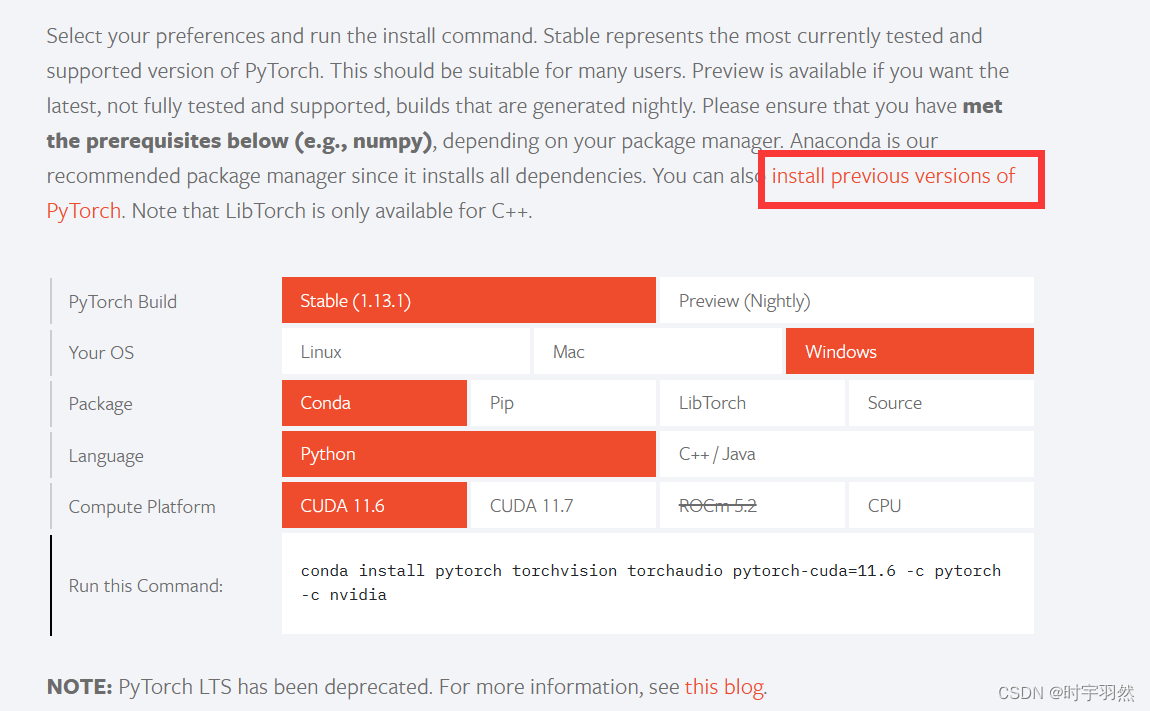
Task: Select the Stable (1.13.1) build option
Action: (469, 300)
